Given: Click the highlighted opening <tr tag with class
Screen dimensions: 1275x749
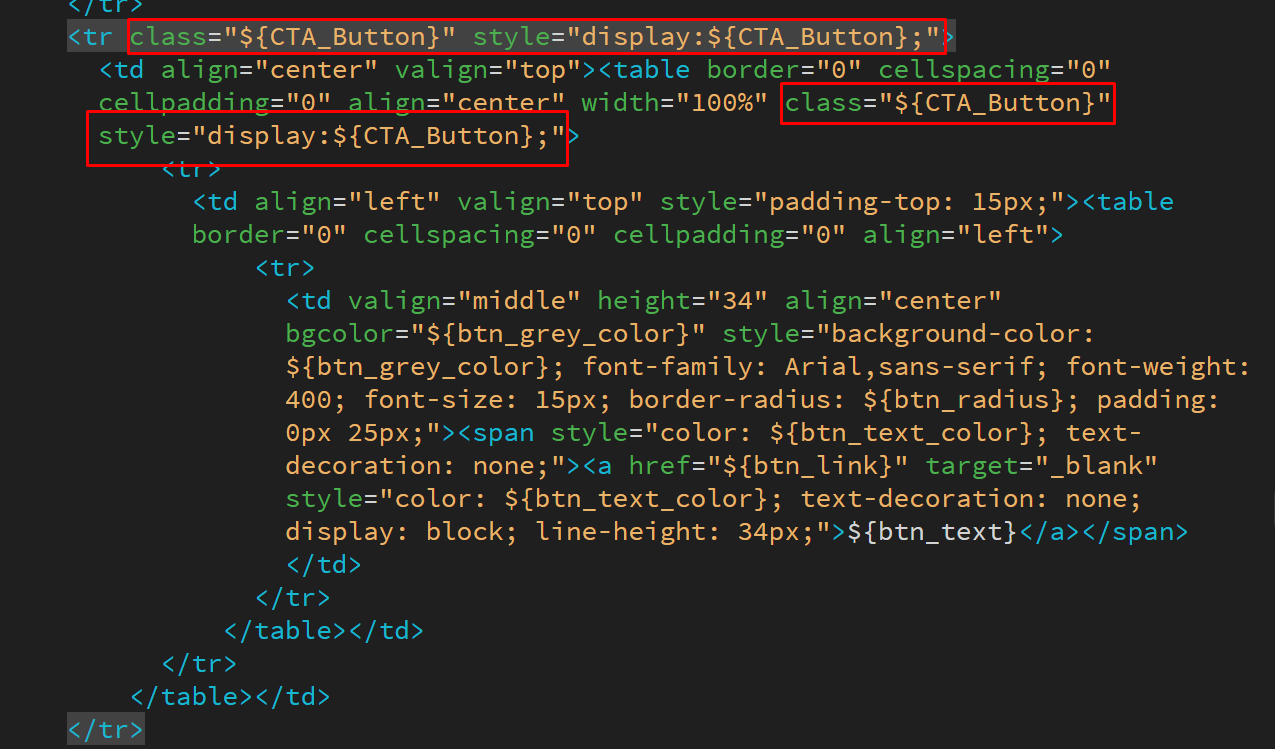Looking at the screenshot, I should [92, 38].
